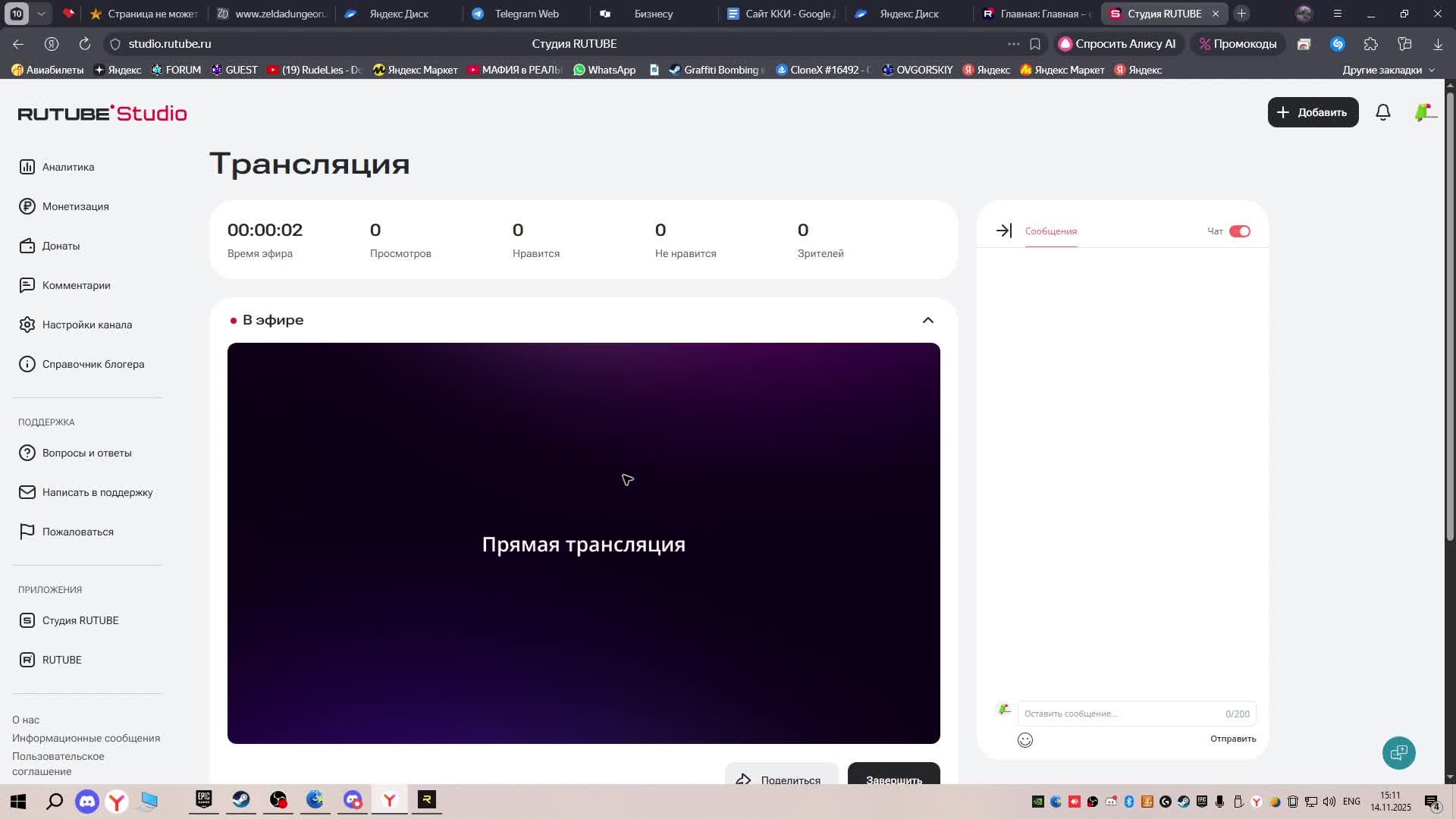Switch to the Telegram Web browser tab
Screen dimensions: 1456x819
pyautogui.click(x=526, y=14)
